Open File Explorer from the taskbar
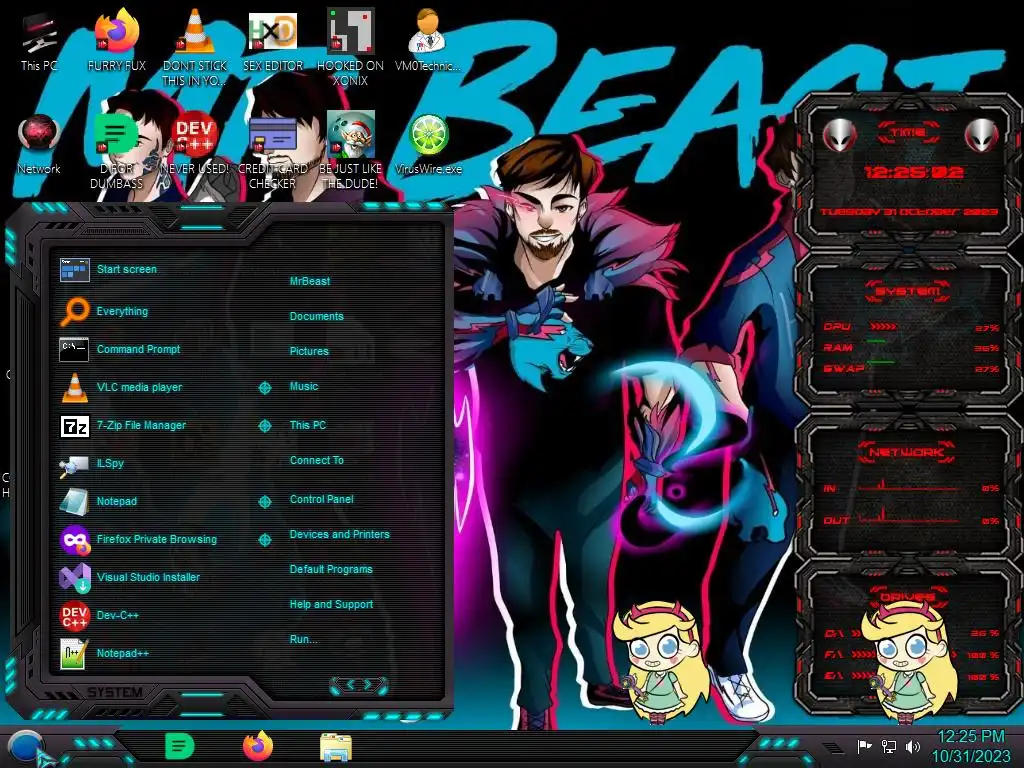1024x768 pixels. (336, 747)
